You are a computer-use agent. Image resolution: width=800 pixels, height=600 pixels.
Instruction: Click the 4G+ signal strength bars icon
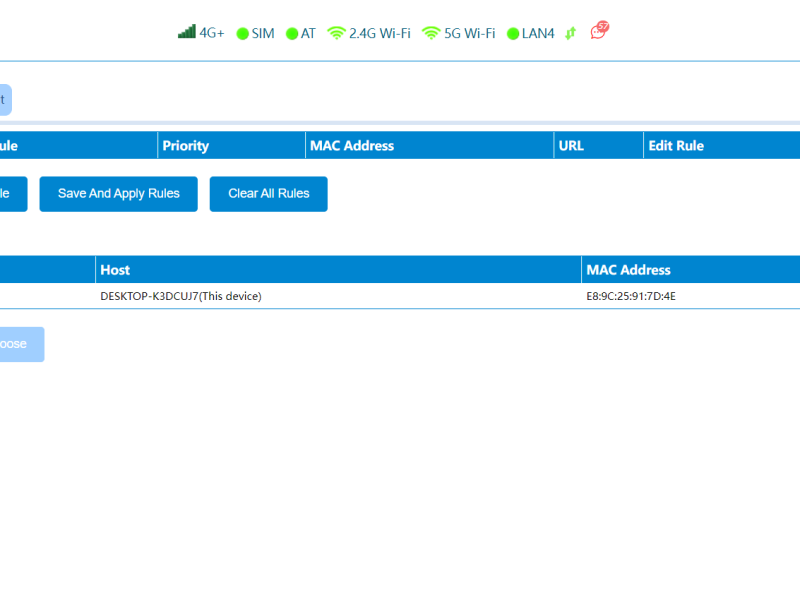(187, 32)
